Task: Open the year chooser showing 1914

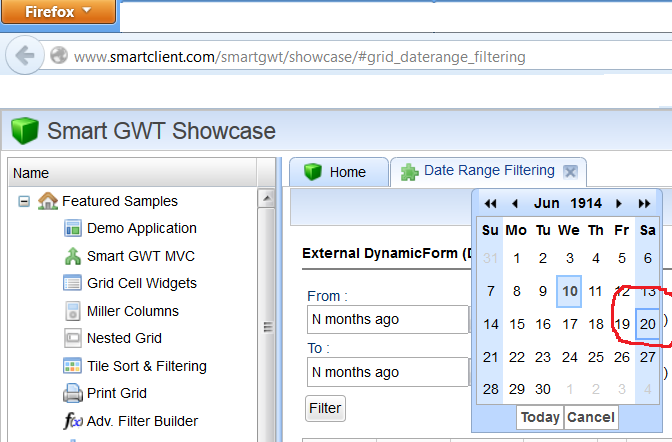Action: [586, 203]
